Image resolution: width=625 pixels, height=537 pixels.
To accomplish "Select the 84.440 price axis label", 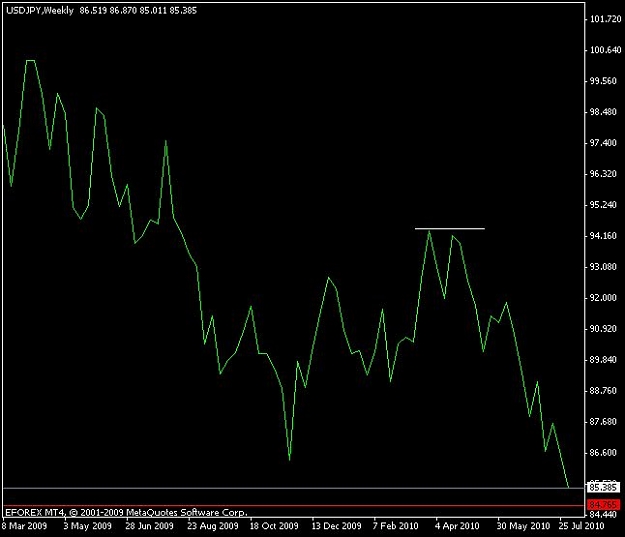I will click(605, 514).
